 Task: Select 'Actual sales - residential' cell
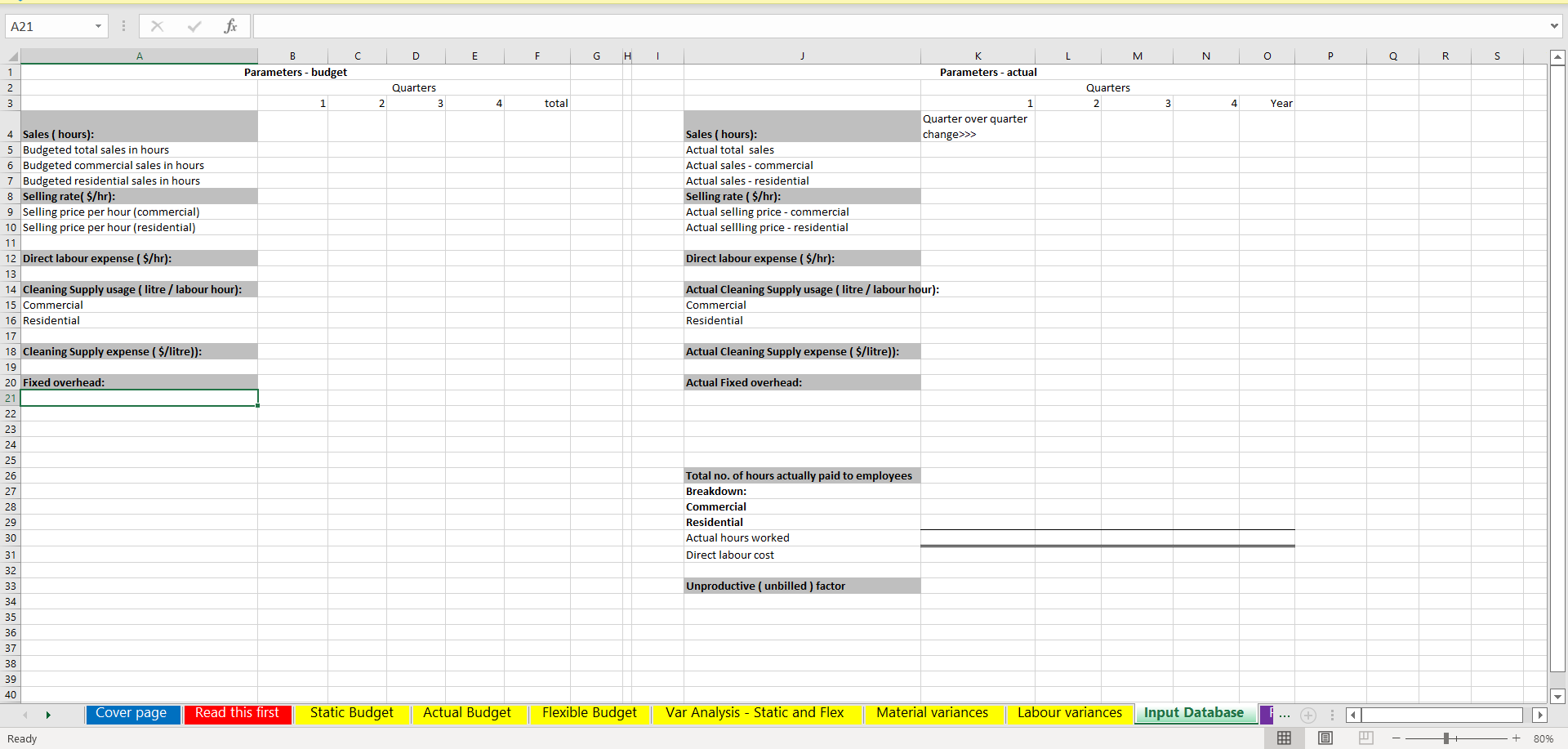(802, 181)
